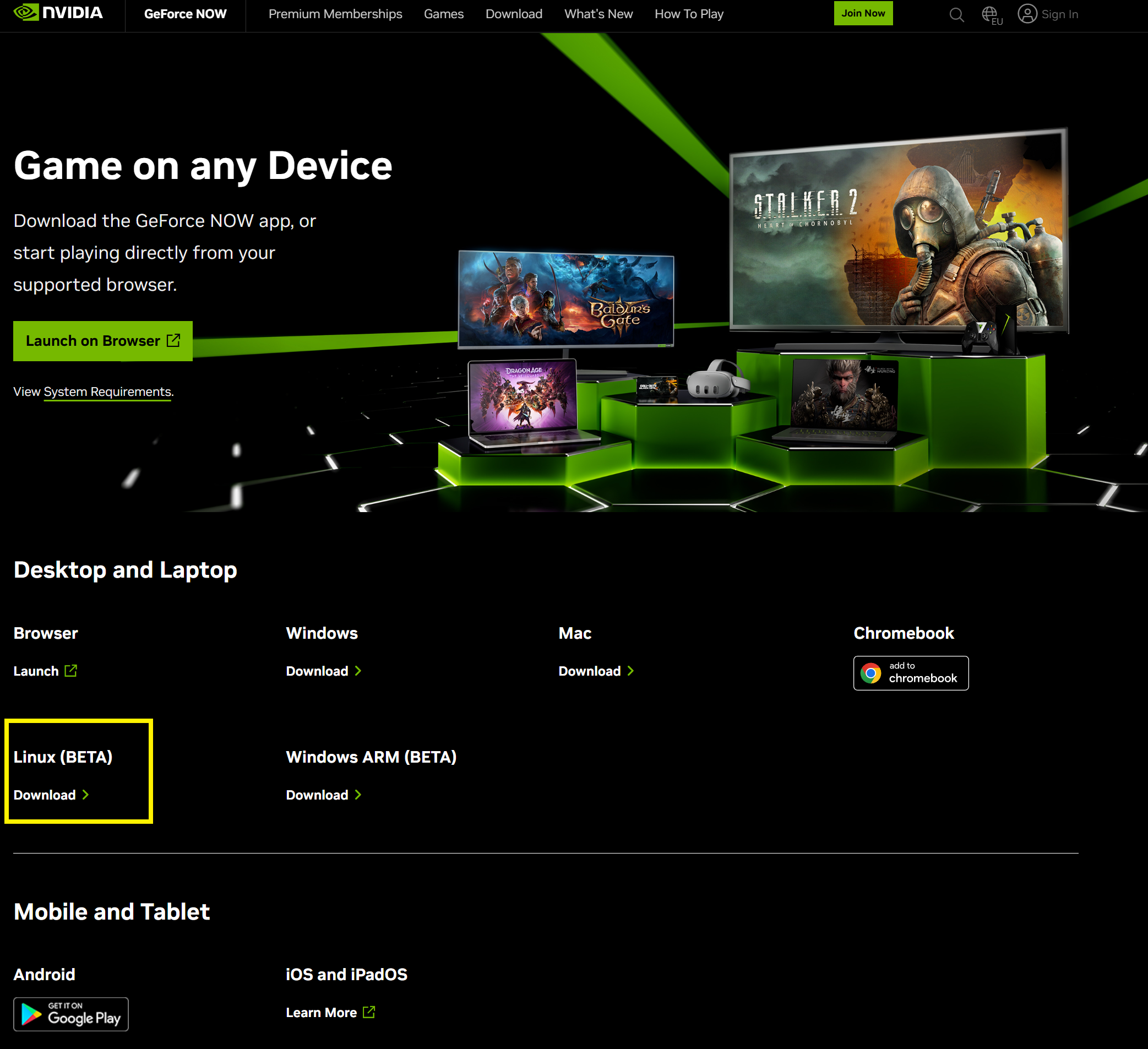Select the How To Play menu
Image resolution: width=1148 pixels, height=1049 pixels.
688,14
